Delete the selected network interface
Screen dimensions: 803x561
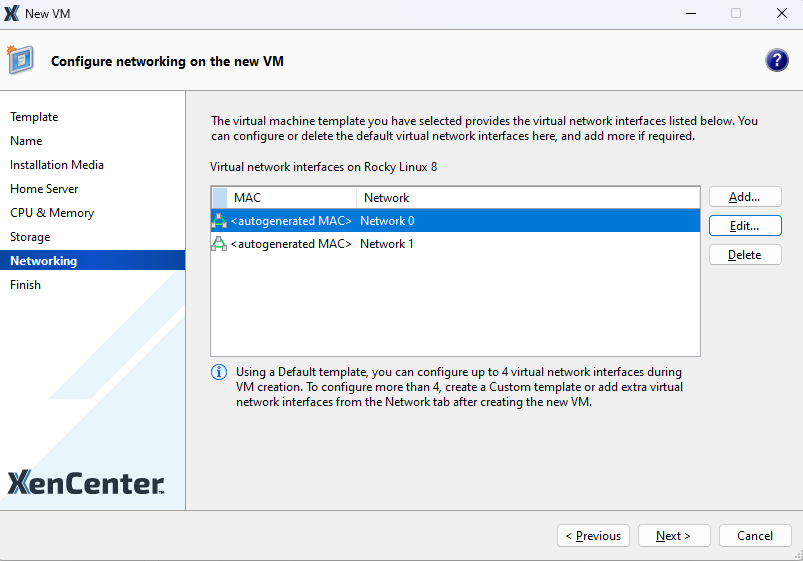tap(745, 255)
